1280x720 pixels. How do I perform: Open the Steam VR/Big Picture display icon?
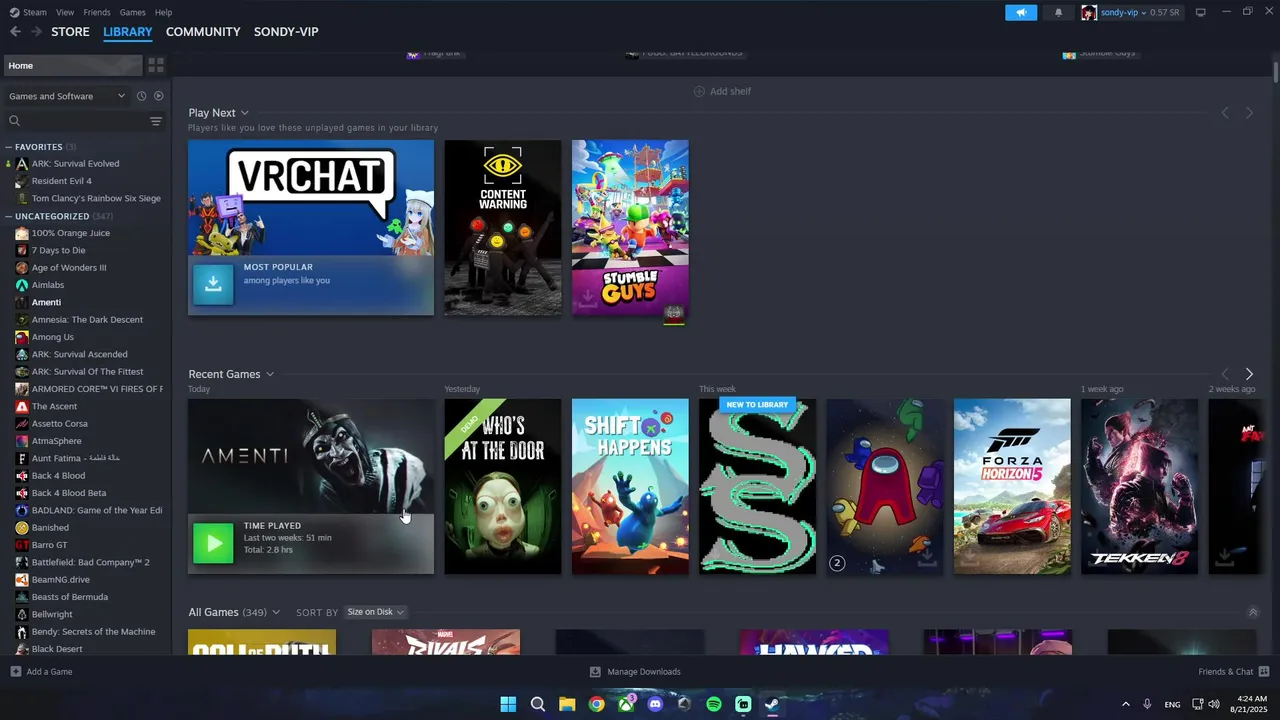click(1201, 12)
